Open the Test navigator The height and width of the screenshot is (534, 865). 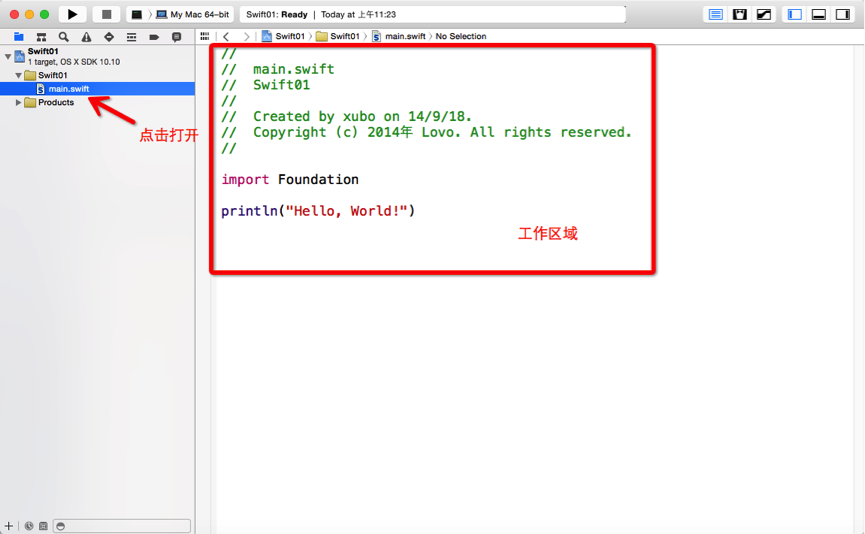(x=109, y=37)
